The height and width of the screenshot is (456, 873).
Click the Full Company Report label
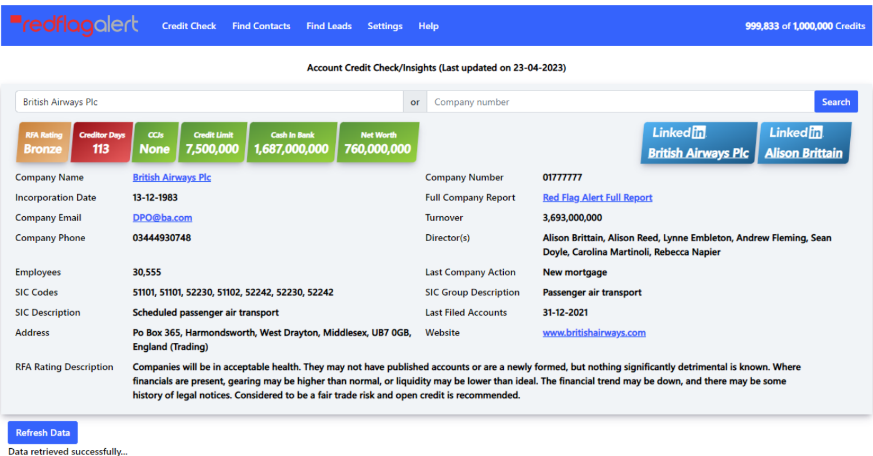470,198
